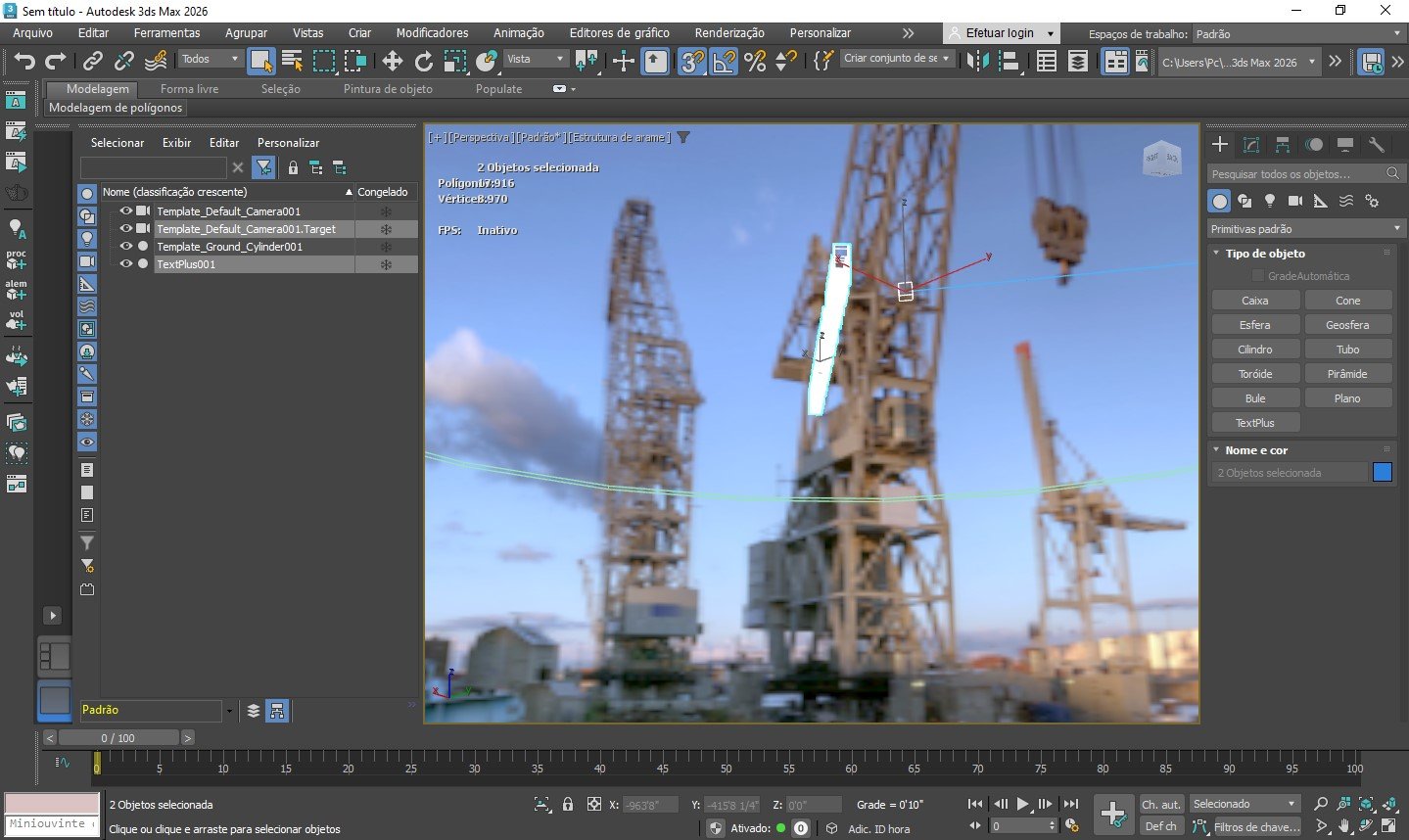The image size is (1409, 840).
Task: Open the Selecionado key filter dropdown
Action: [x=1245, y=804]
